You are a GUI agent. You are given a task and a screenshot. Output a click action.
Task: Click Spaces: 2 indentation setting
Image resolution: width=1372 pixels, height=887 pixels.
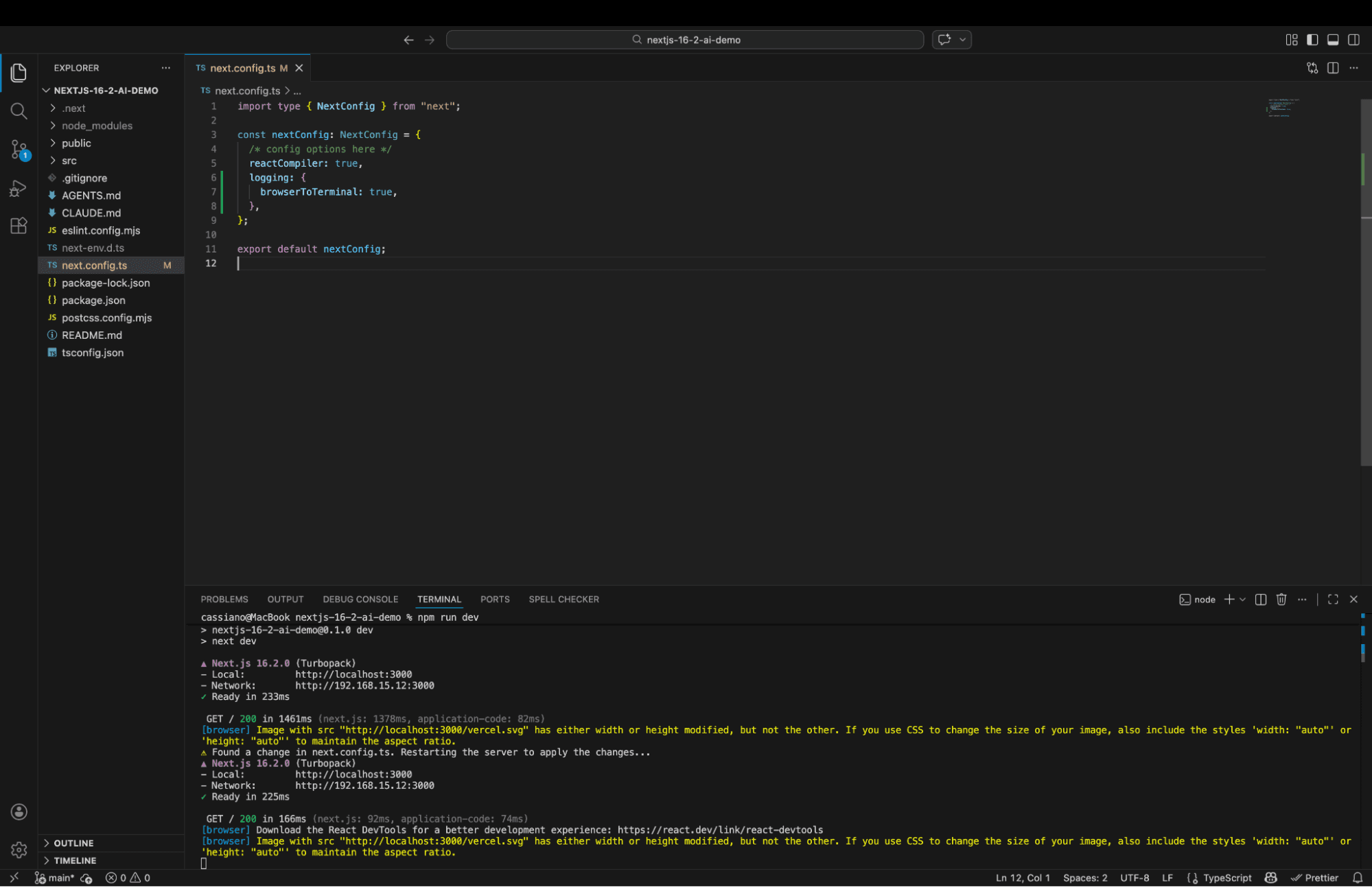pos(1084,877)
